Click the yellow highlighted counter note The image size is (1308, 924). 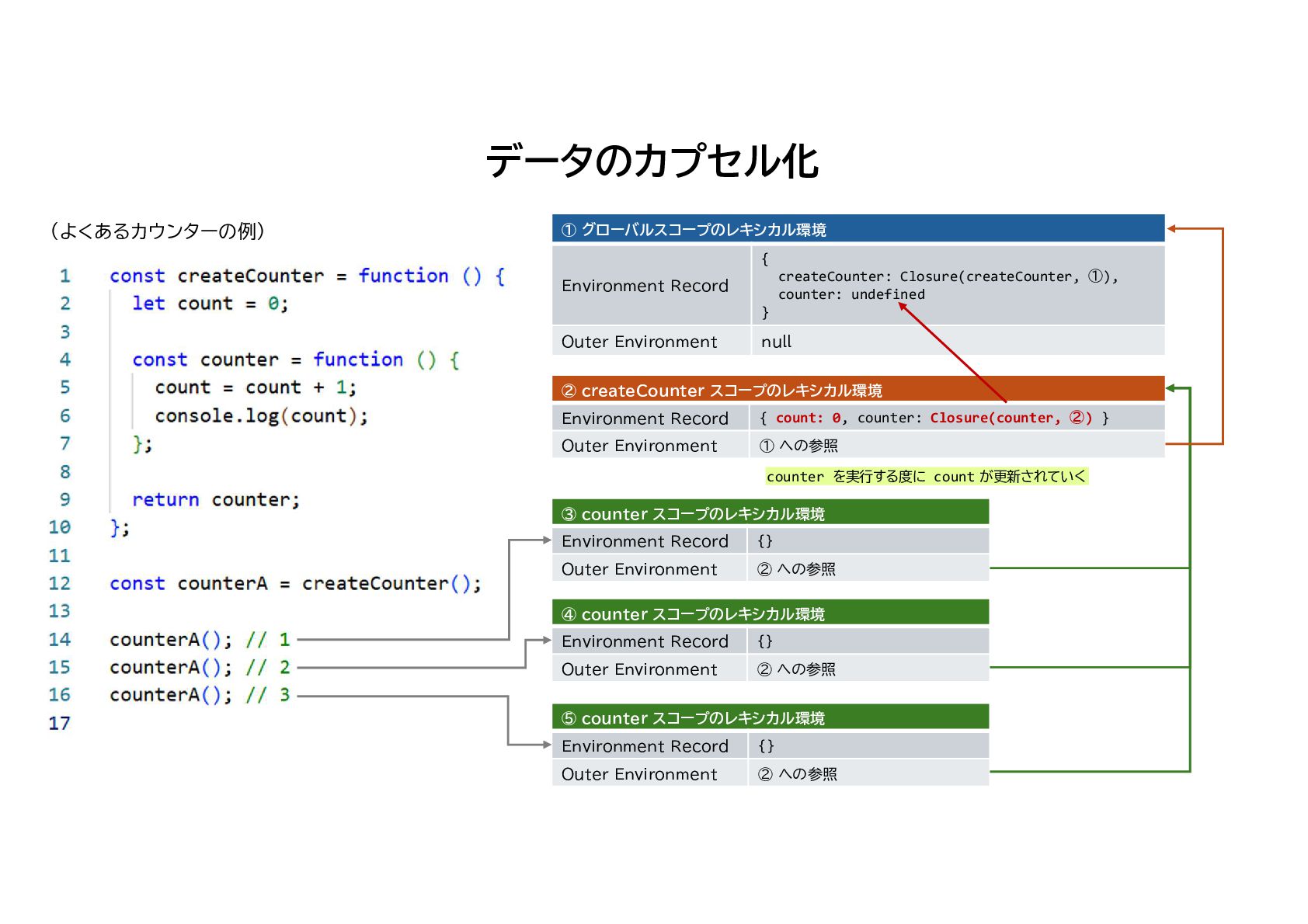(x=926, y=476)
